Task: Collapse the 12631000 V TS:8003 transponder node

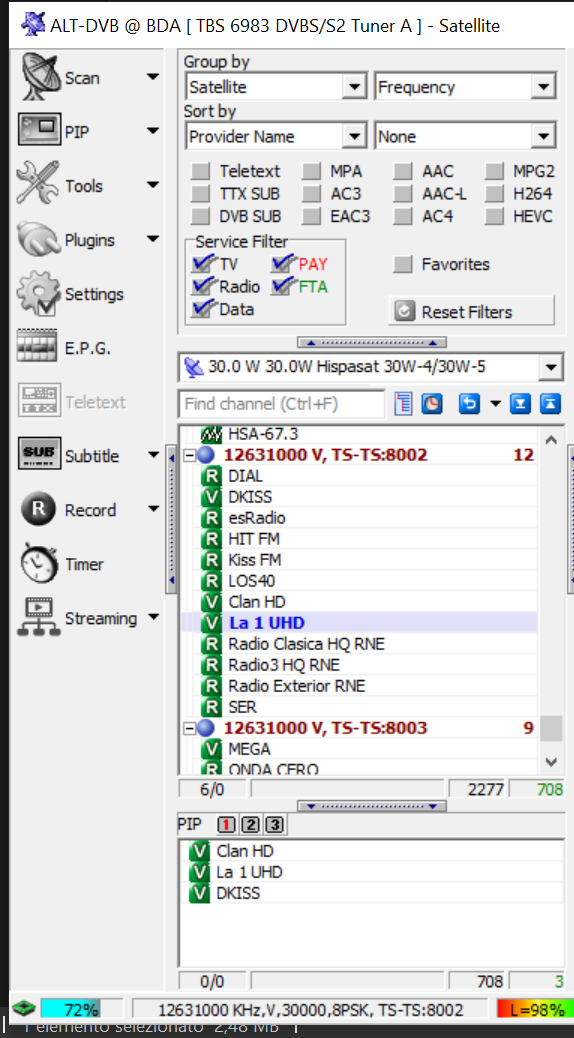Action: pyautogui.click(x=189, y=728)
